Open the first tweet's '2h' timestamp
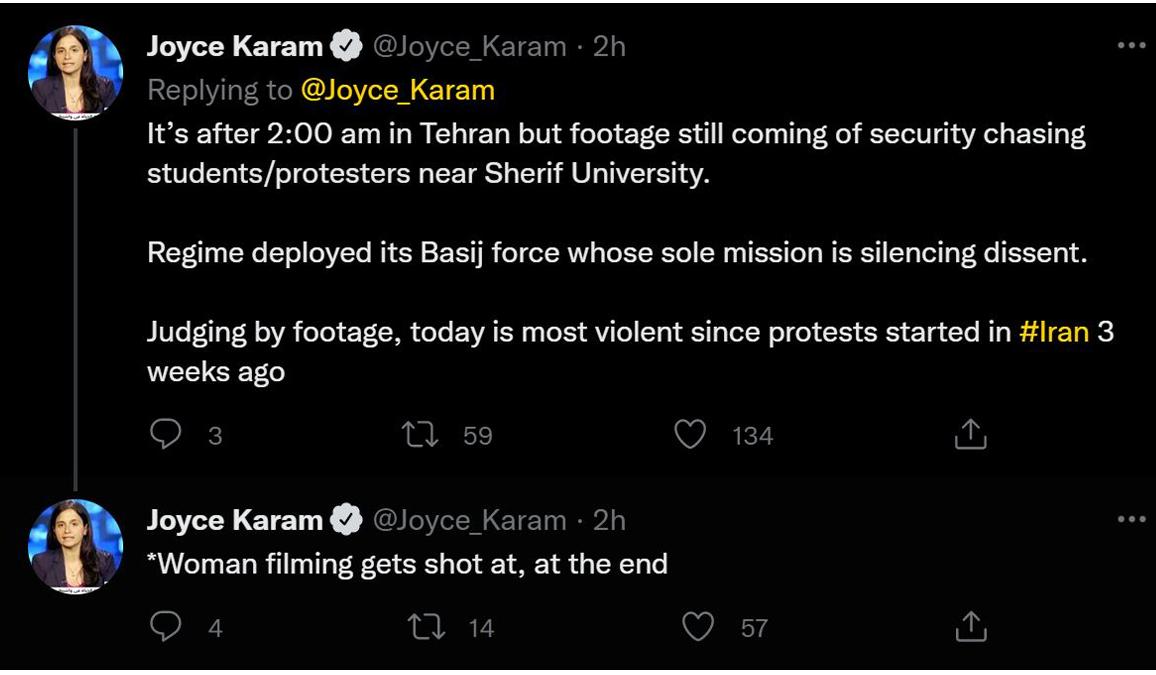Screen dimensions: 1156x675 pyautogui.click(x=610, y=46)
